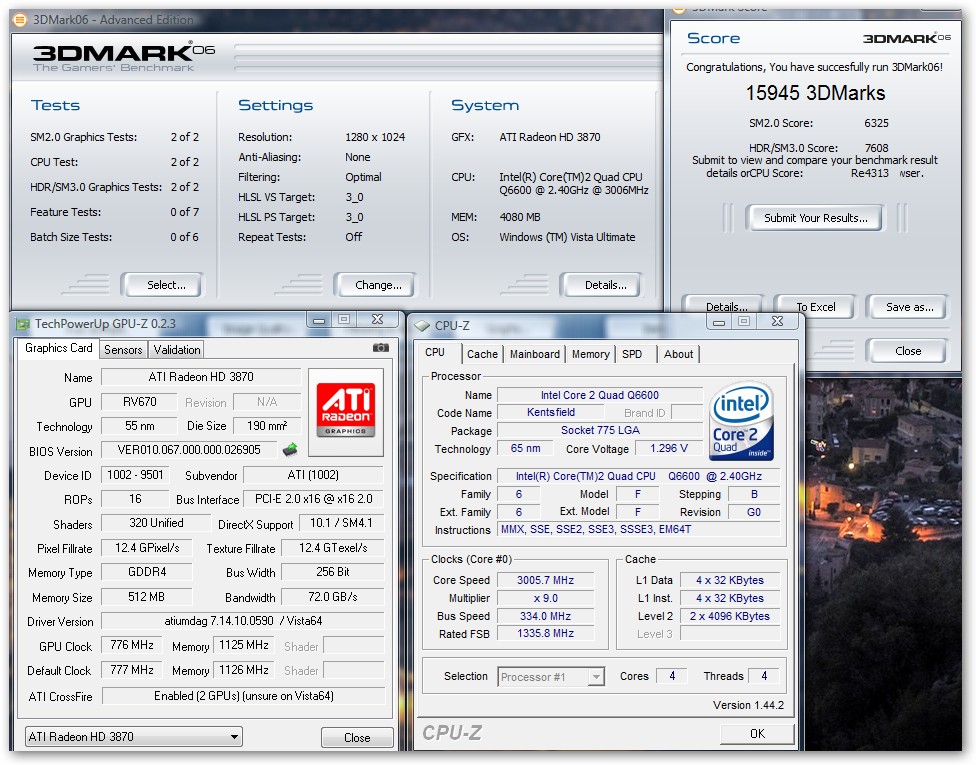Click the ATI Radeon Graphics logo
Viewport: 976px width, 765px height.
coord(345,410)
